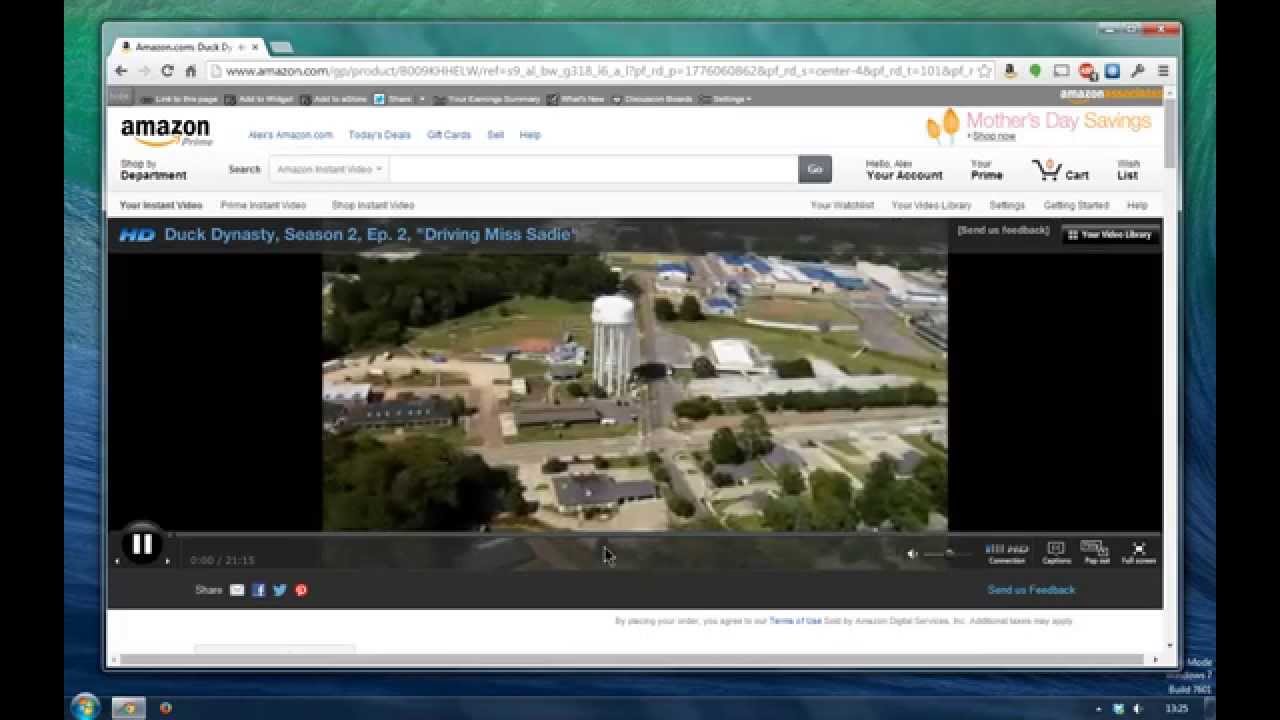Viewport: 1280px width, 720px height.
Task: Share the video by email
Action: (x=237, y=590)
